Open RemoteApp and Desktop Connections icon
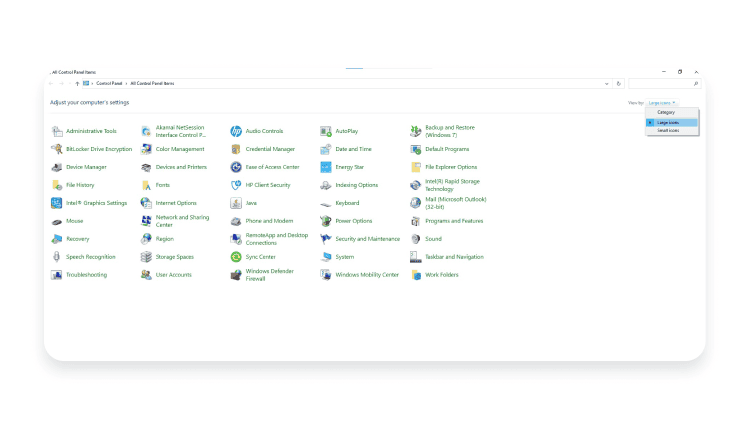 tap(236, 239)
